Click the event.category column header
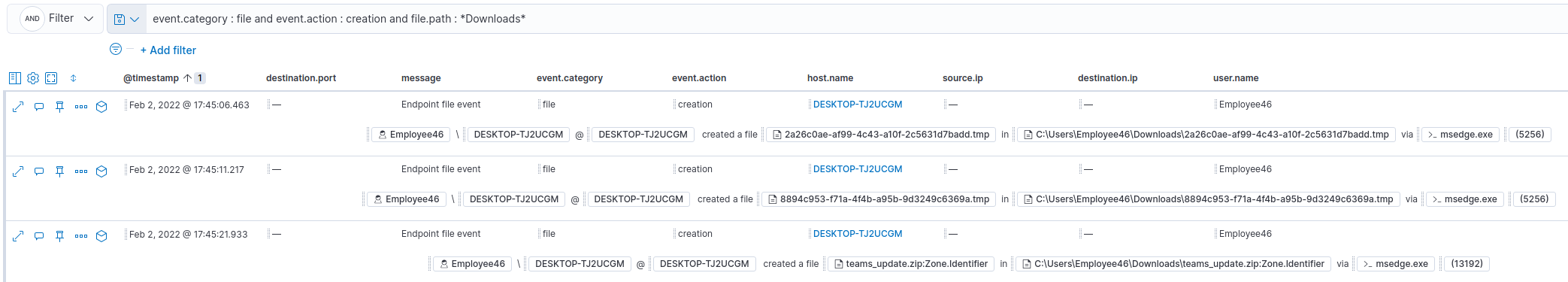Screen dimensions: 1568x282 [570, 78]
